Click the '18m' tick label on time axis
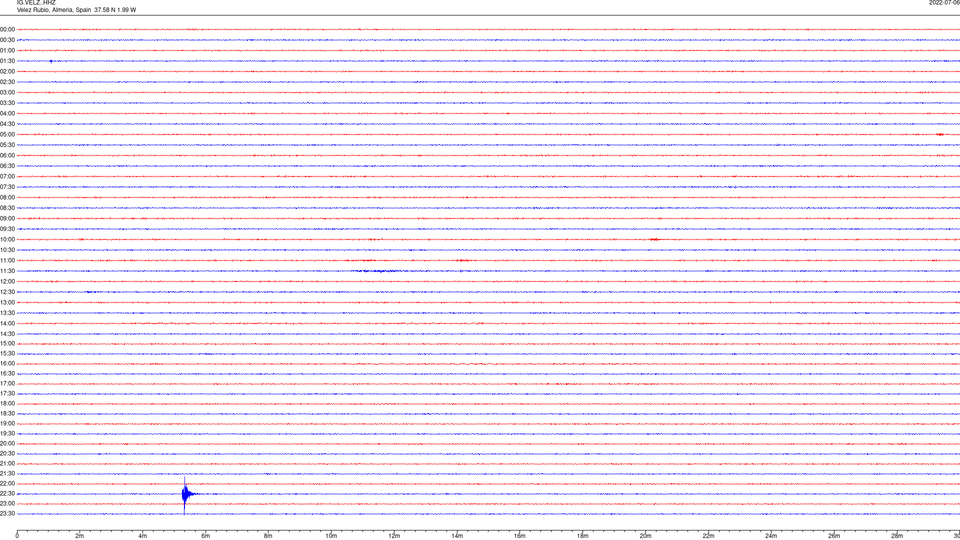960x540 pixels. point(583,536)
